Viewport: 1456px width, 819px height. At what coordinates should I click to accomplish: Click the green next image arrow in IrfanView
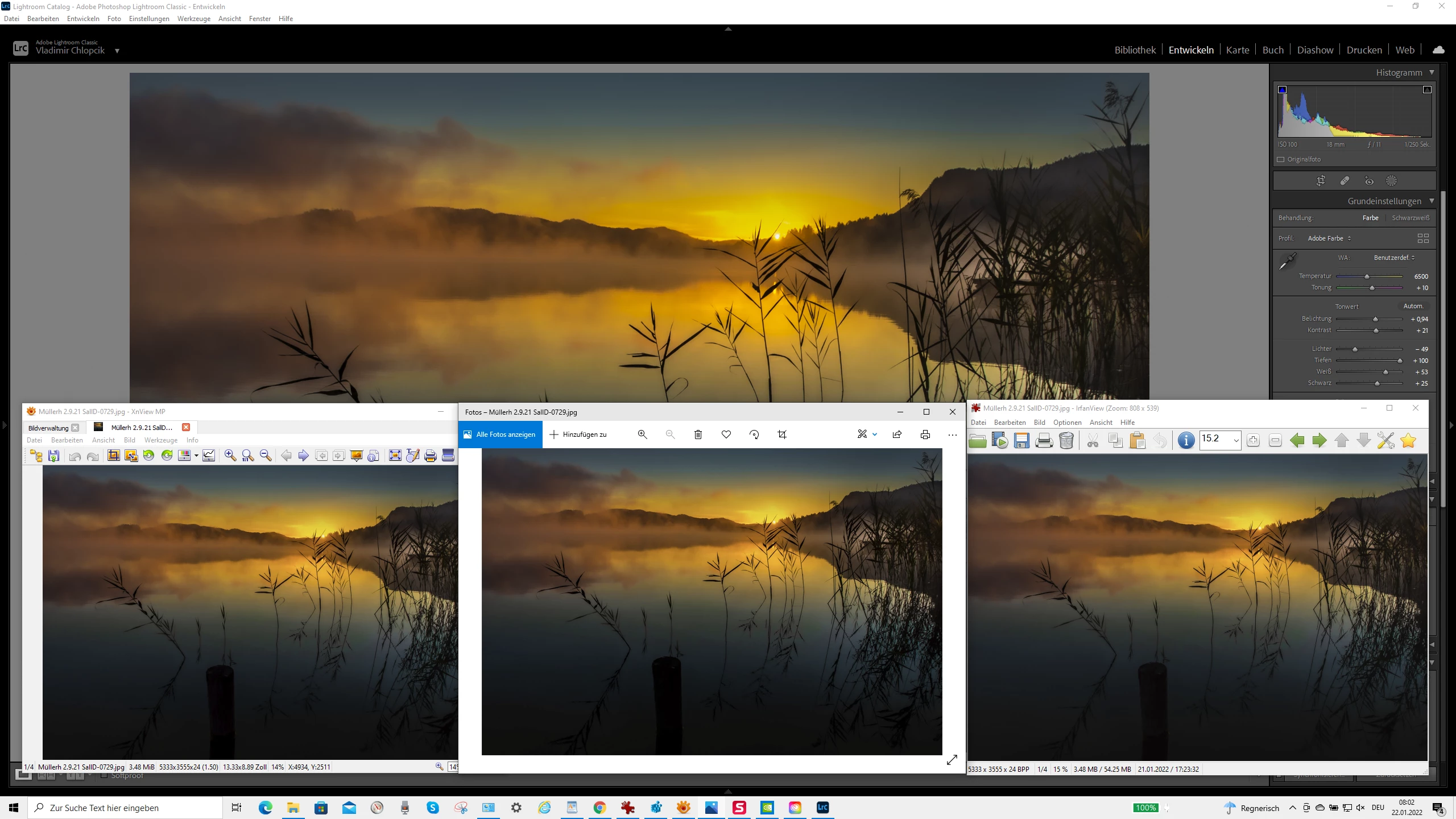(1319, 440)
